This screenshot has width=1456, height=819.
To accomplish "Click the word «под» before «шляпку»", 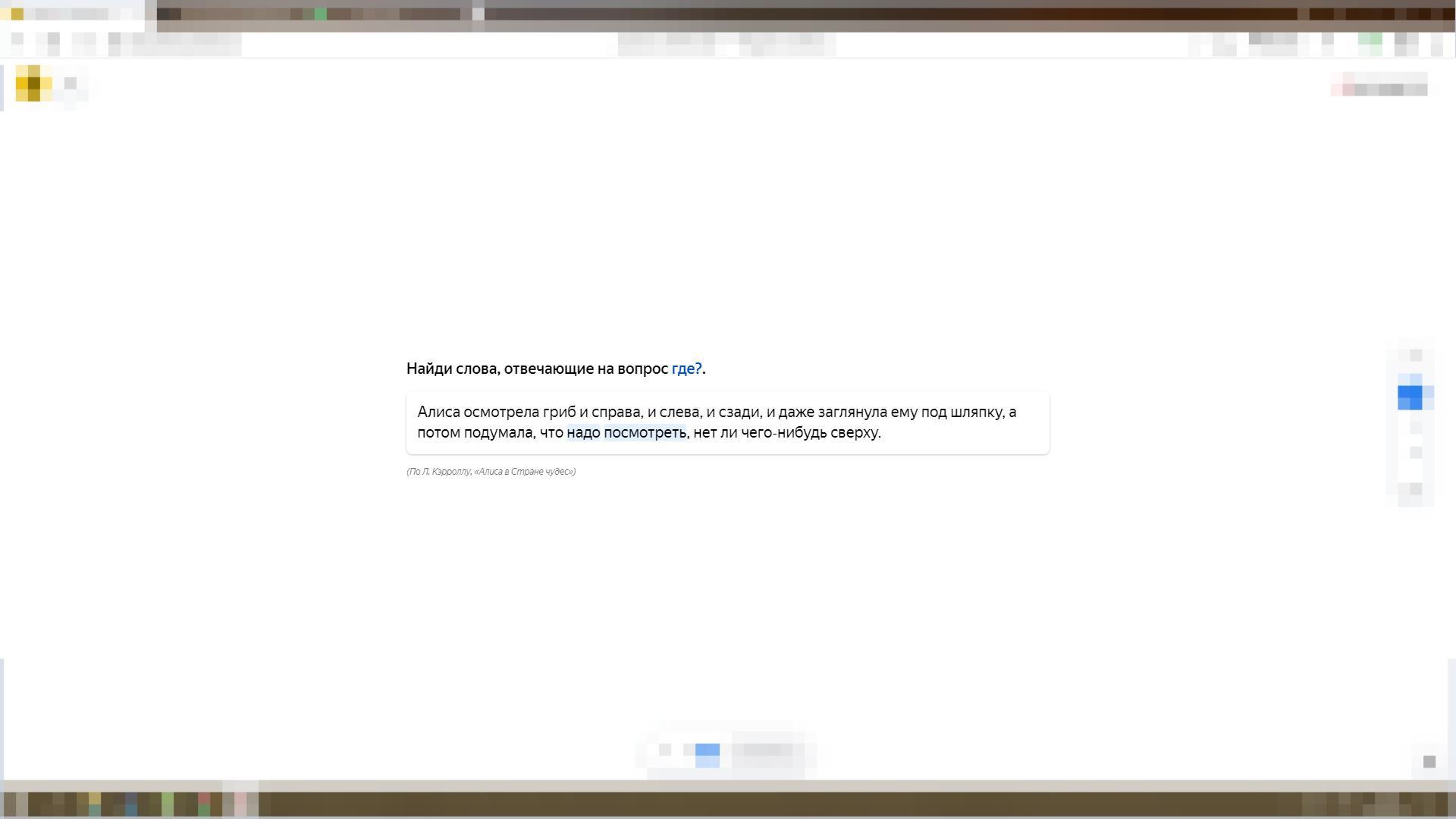I will tap(934, 413).
